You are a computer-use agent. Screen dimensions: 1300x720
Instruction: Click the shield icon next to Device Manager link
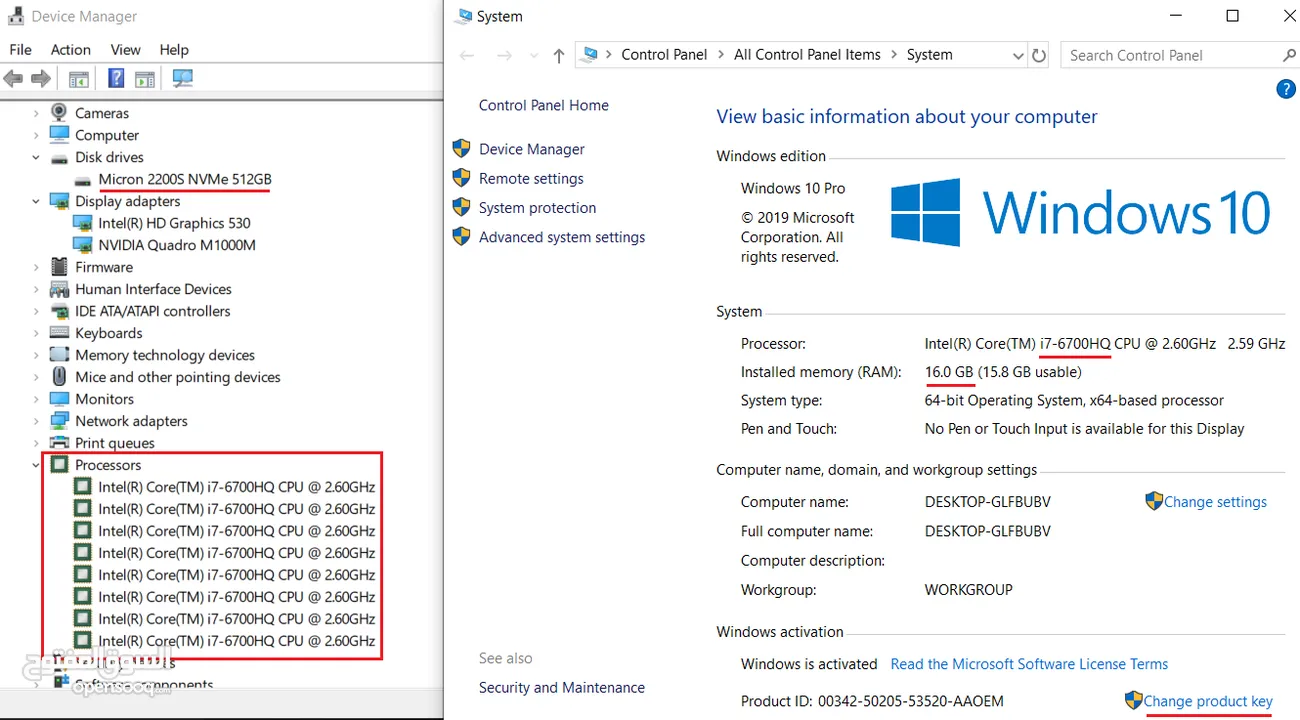[461, 149]
